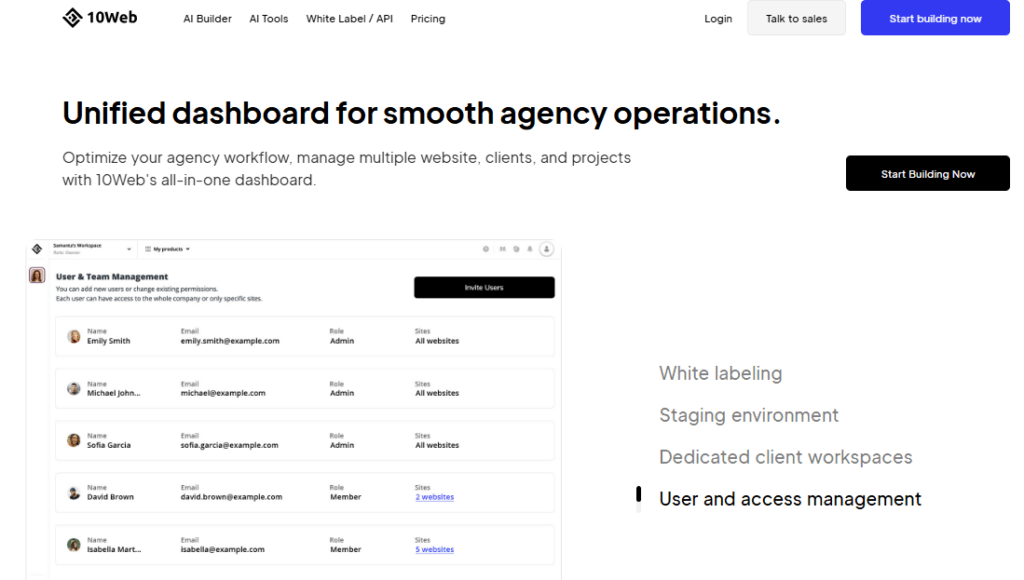Open notifications with the bell icon
Viewport: 1024px width, 580px height.
(x=530, y=249)
